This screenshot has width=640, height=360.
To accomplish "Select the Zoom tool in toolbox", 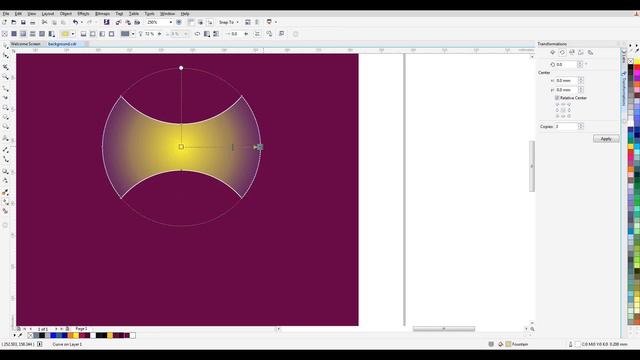I will (x=5, y=77).
